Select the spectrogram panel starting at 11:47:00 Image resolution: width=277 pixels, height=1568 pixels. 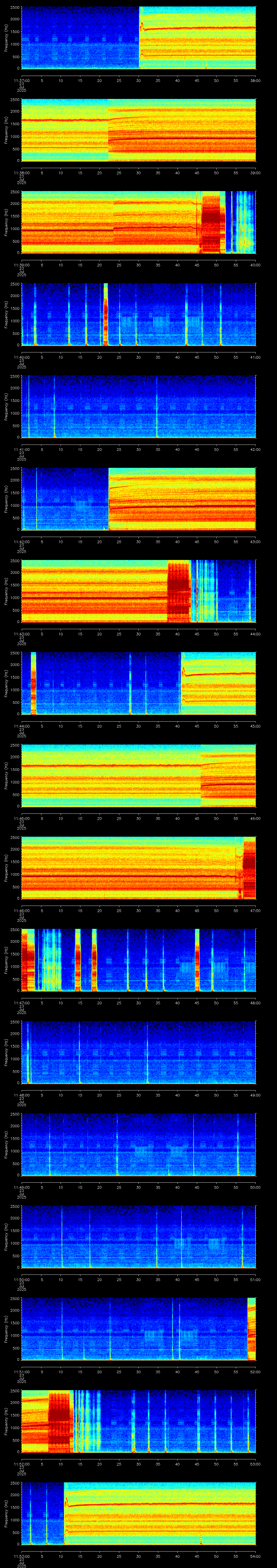coord(138,960)
